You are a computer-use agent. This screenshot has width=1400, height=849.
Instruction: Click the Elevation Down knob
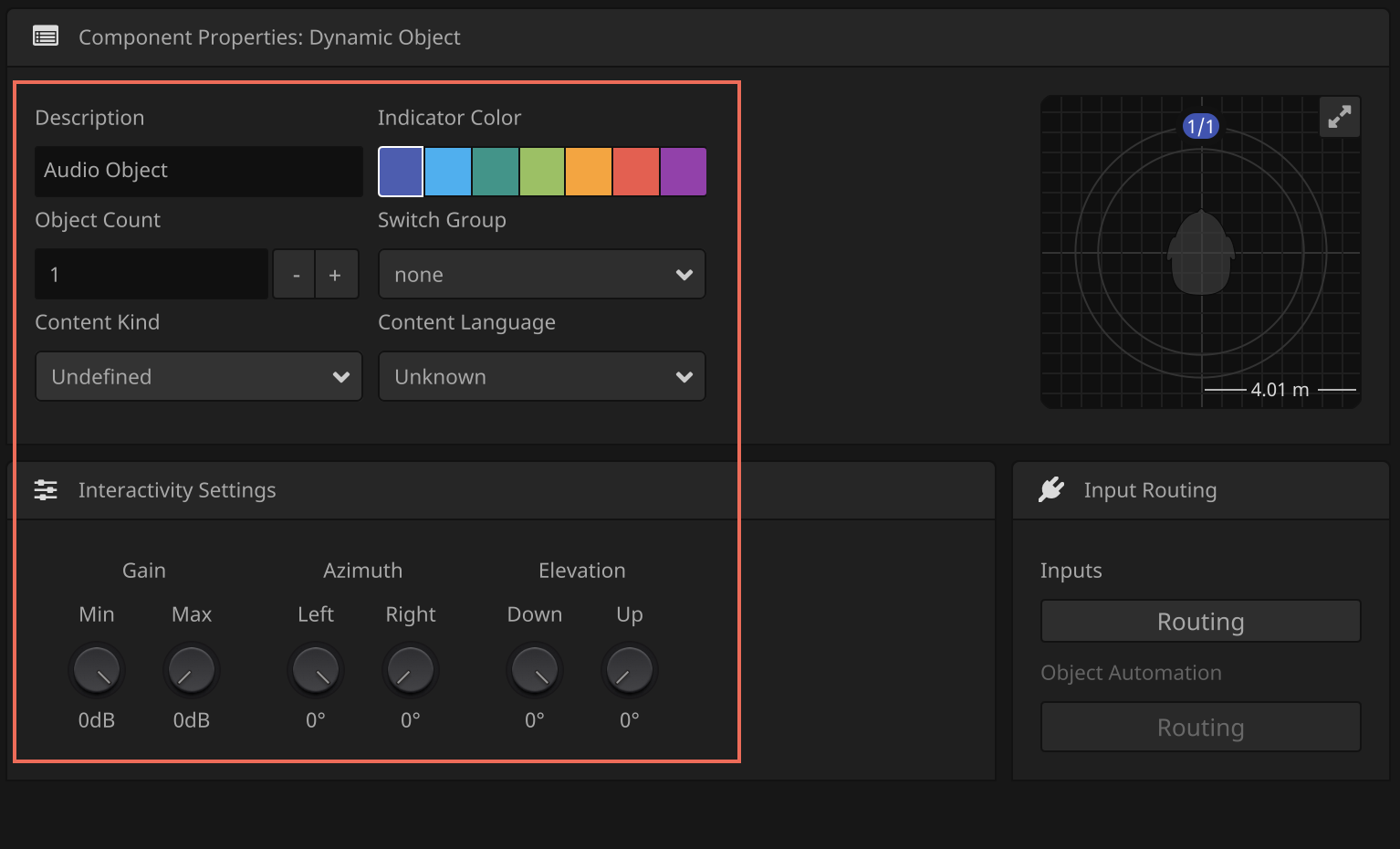point(535,670)
